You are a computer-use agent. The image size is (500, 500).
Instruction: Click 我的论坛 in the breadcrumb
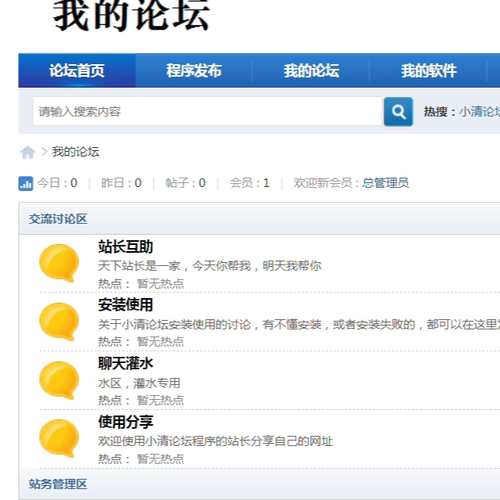(x=76, y=152)
